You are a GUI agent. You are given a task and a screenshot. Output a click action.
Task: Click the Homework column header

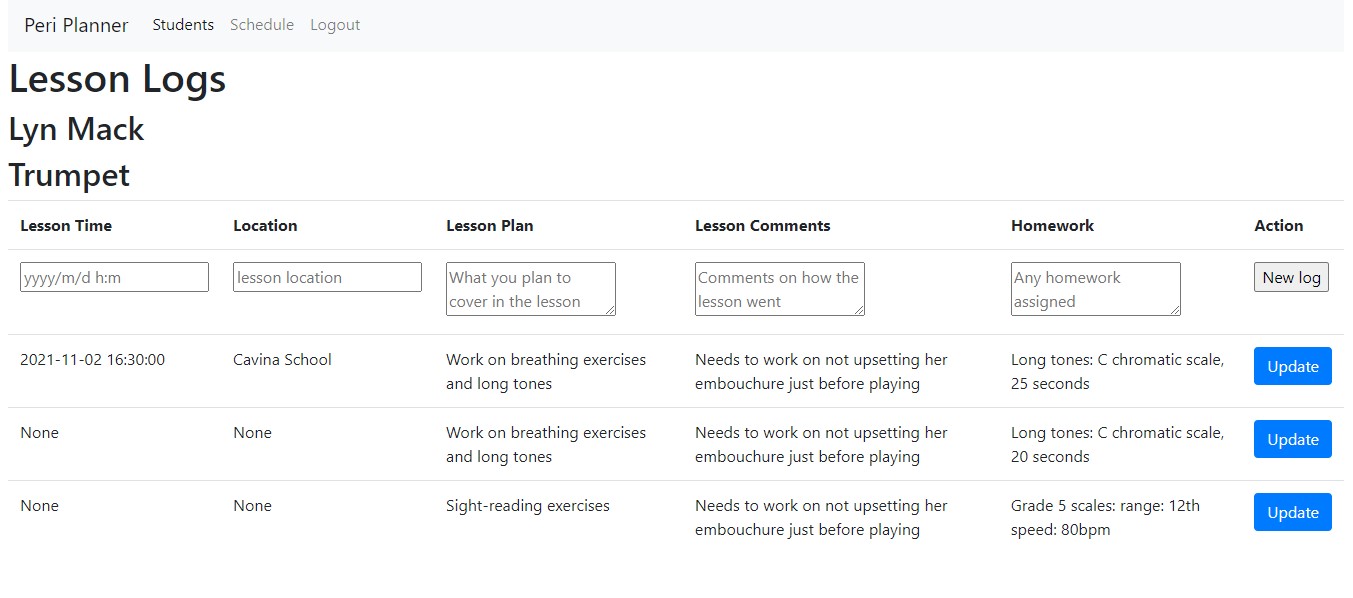point(1052,226)
